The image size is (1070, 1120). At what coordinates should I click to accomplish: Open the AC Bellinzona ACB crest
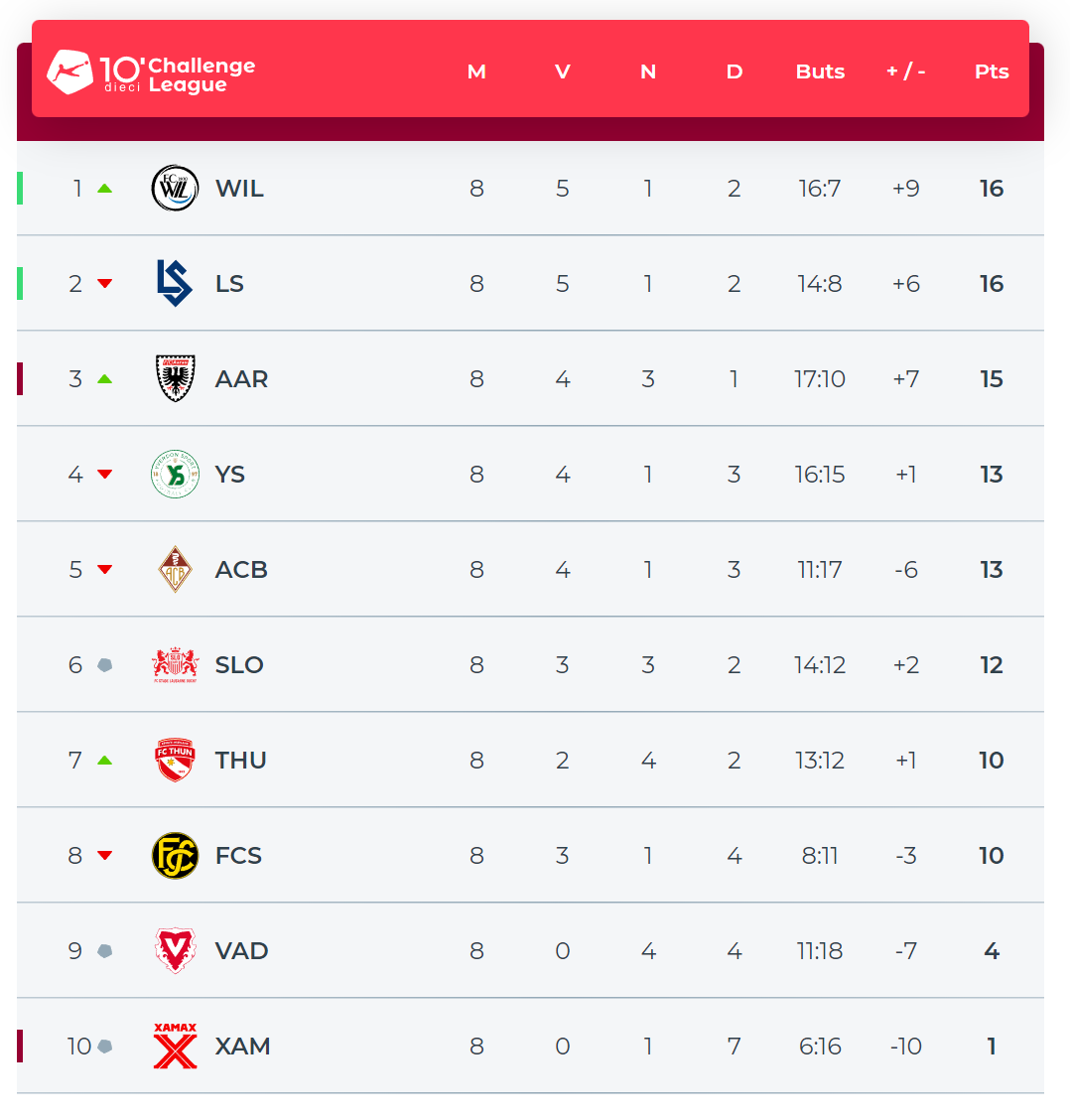point(175,569)
